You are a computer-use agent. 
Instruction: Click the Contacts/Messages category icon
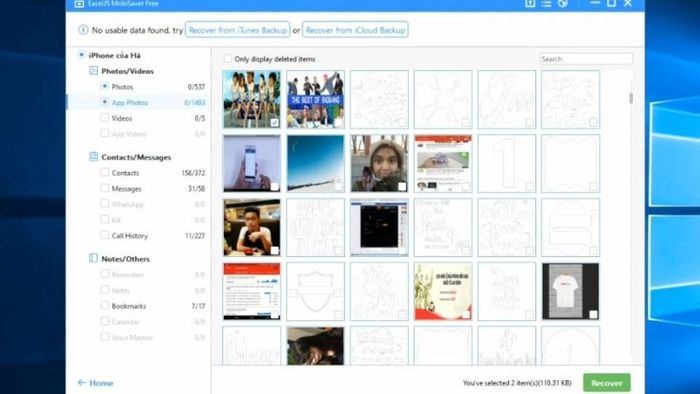(93, 157)
